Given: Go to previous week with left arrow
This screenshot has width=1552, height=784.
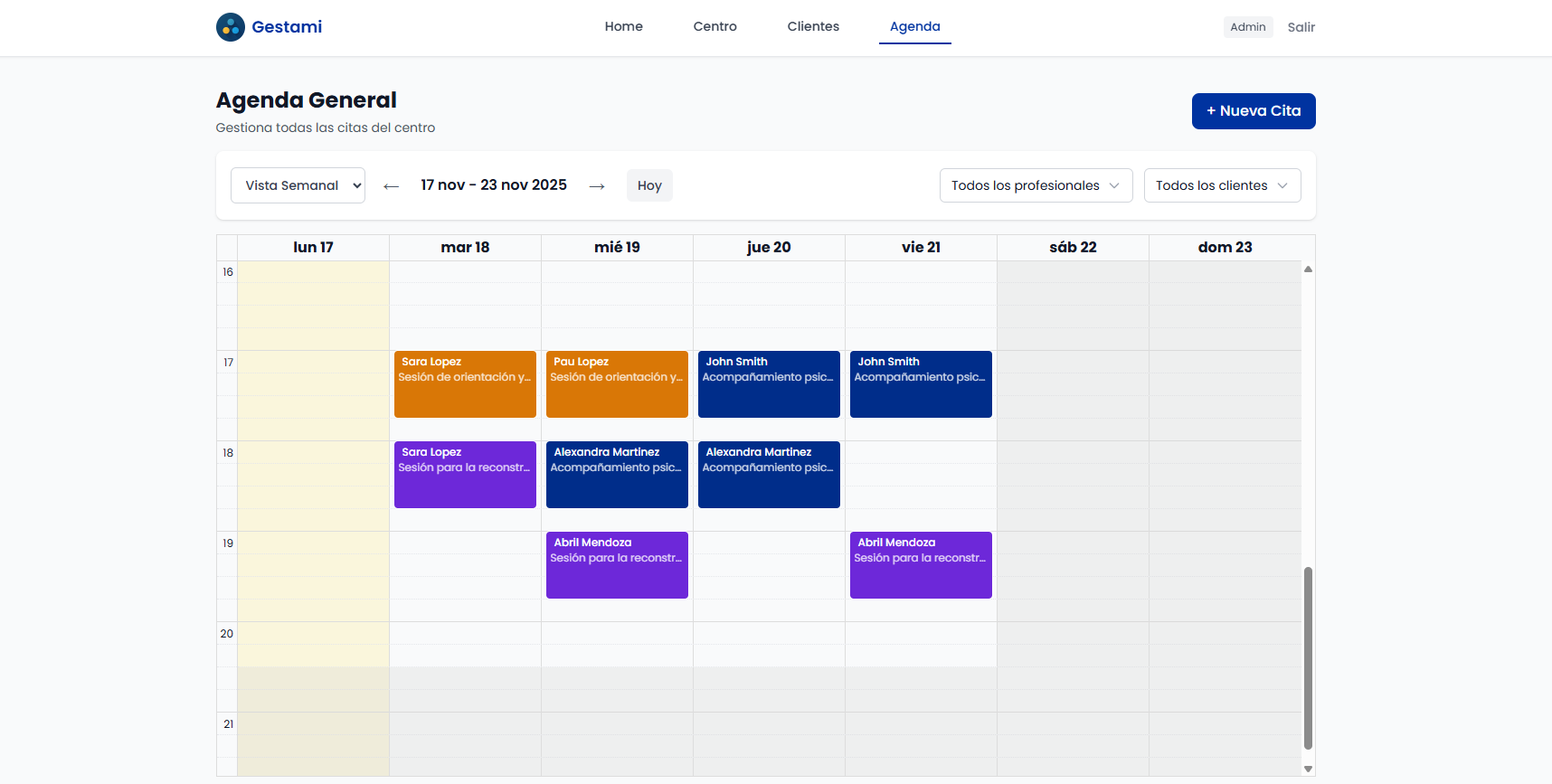Looking at the screenshot, I should tap(391, 186).
